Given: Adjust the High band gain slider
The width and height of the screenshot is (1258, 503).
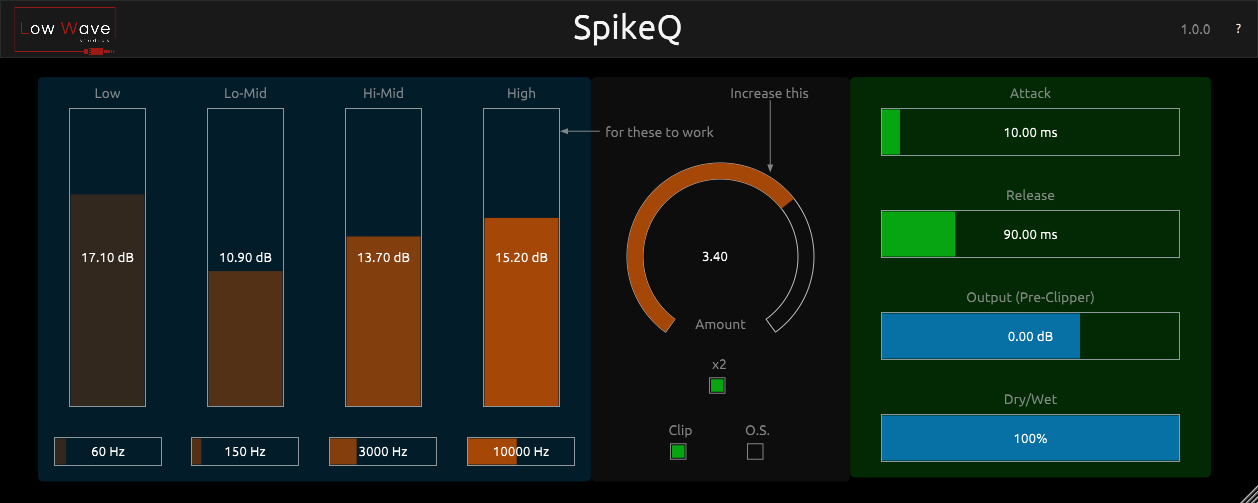Looking at the screenshot, I should tap(521, 257).
